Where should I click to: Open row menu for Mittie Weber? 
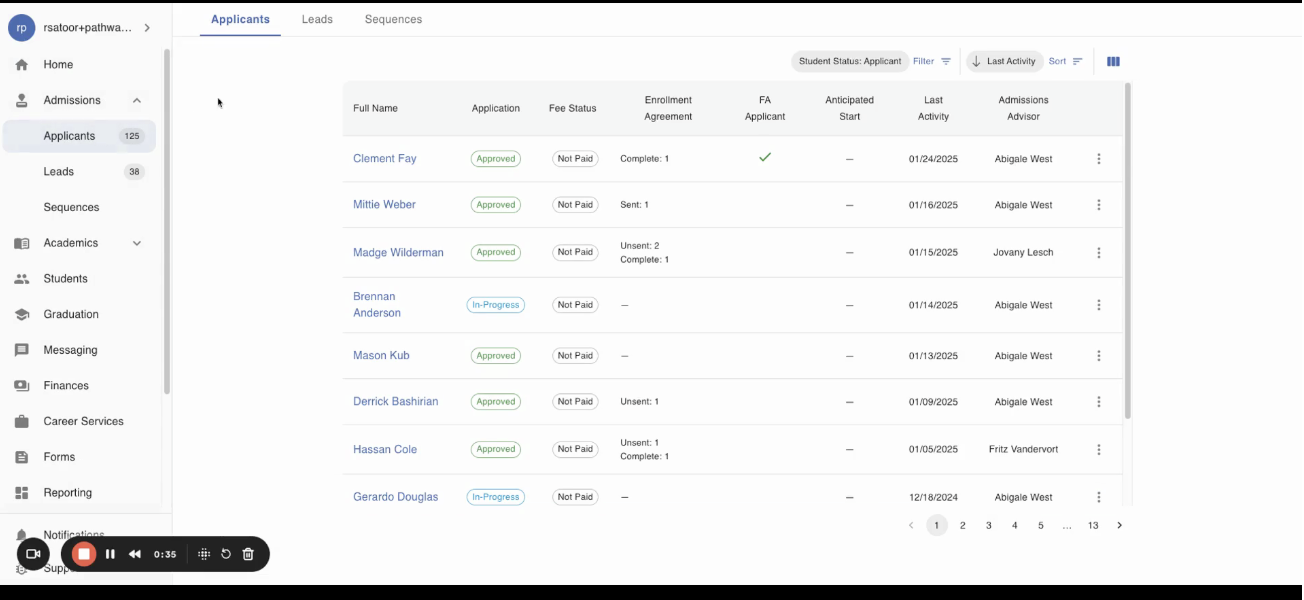[x=1099, y=205]
